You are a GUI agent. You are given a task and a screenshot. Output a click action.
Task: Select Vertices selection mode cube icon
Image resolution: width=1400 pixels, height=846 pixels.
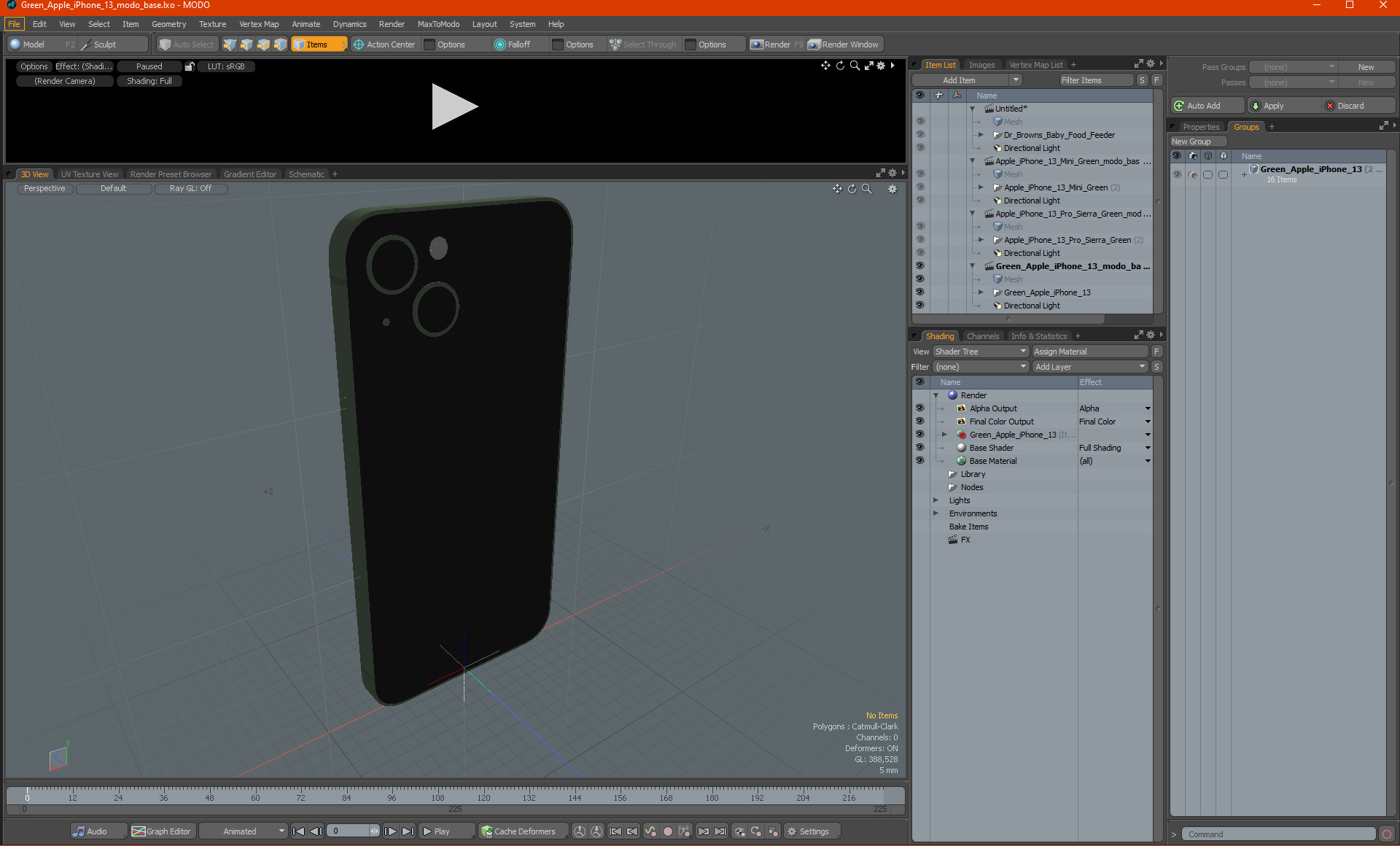click(230, 44)
